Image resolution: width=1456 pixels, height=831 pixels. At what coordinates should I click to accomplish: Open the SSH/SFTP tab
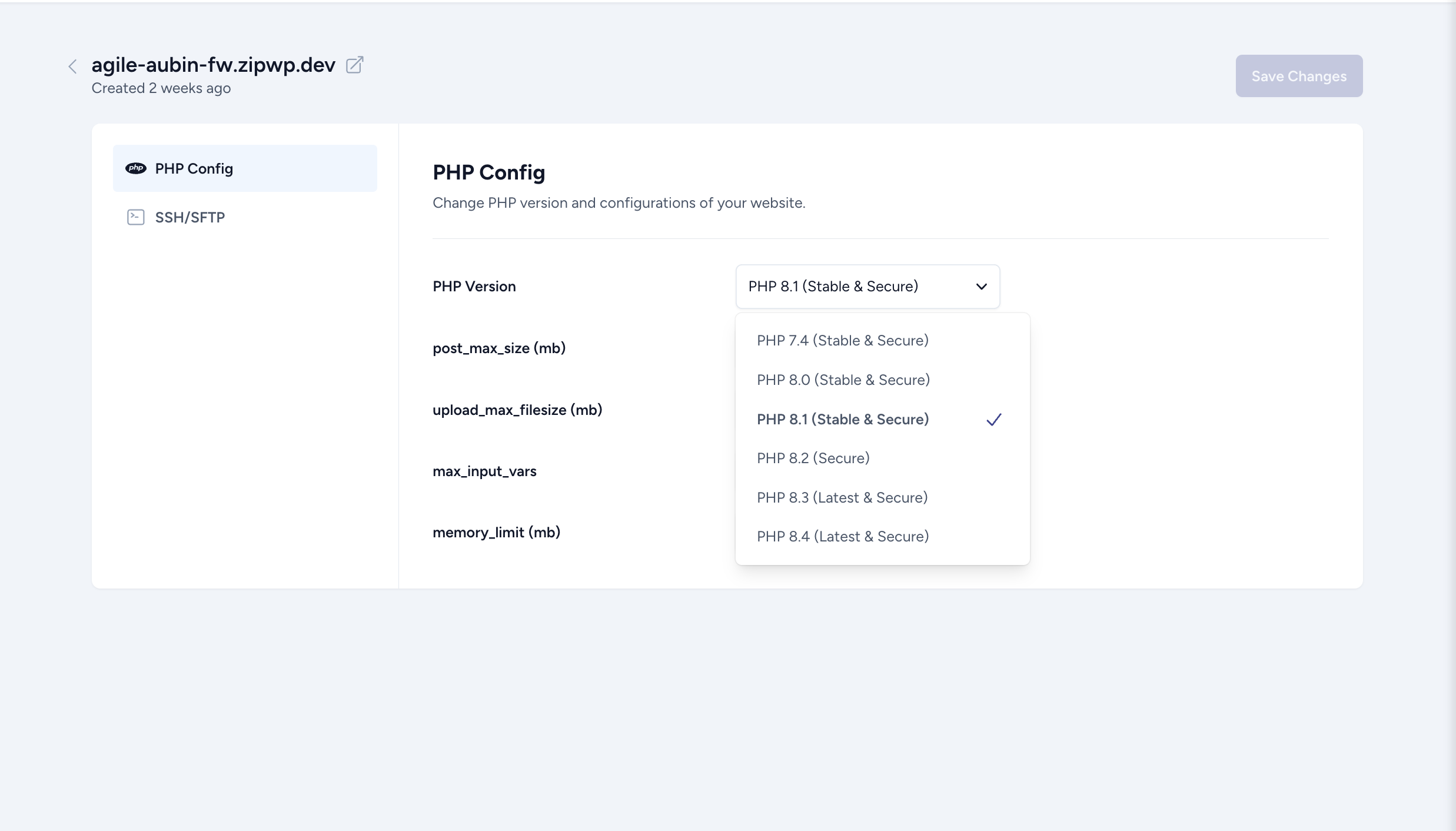[190, 217]
